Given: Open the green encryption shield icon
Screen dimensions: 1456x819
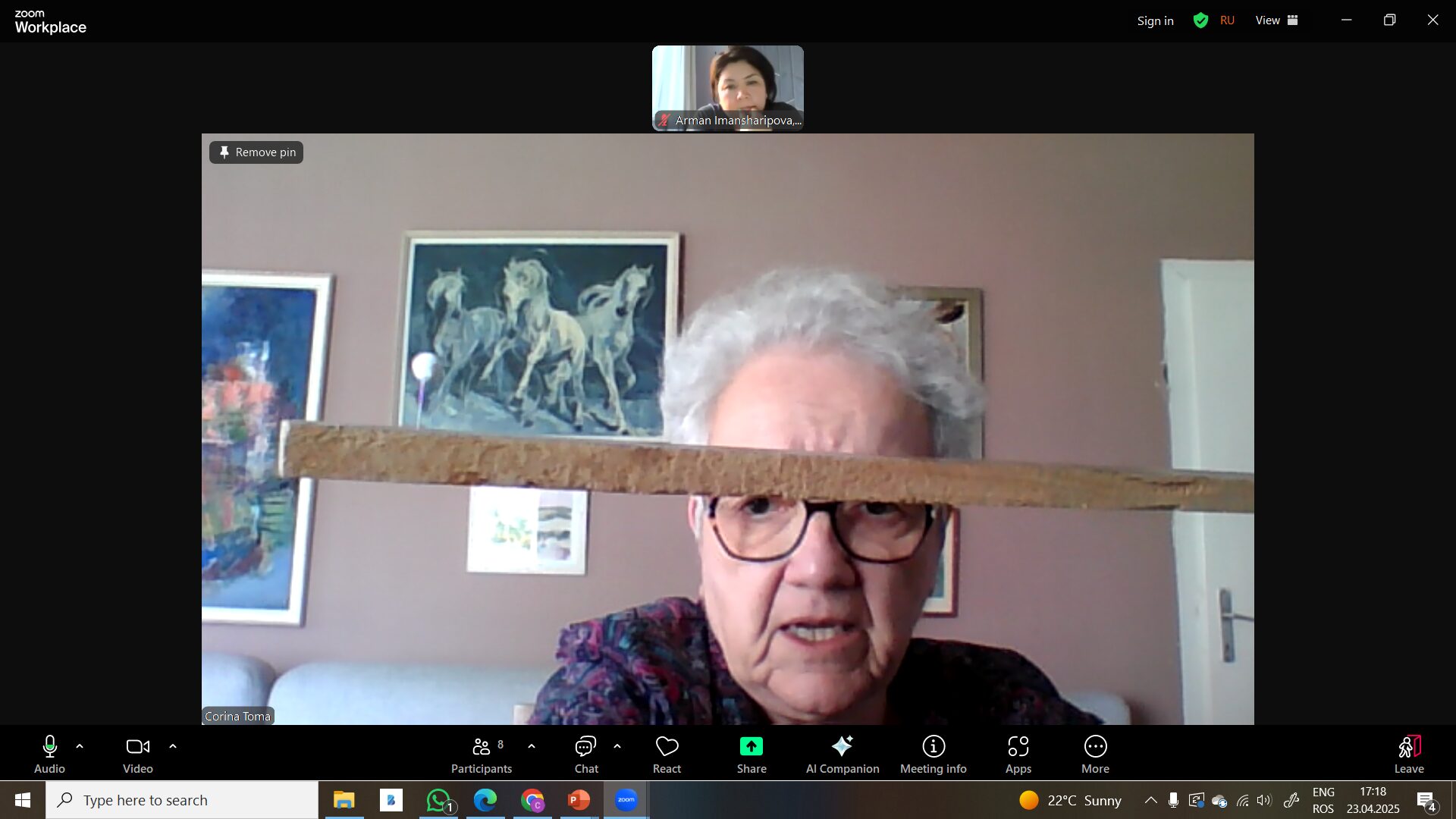Looking at the screenshot, I should (x=1200, y=20).
